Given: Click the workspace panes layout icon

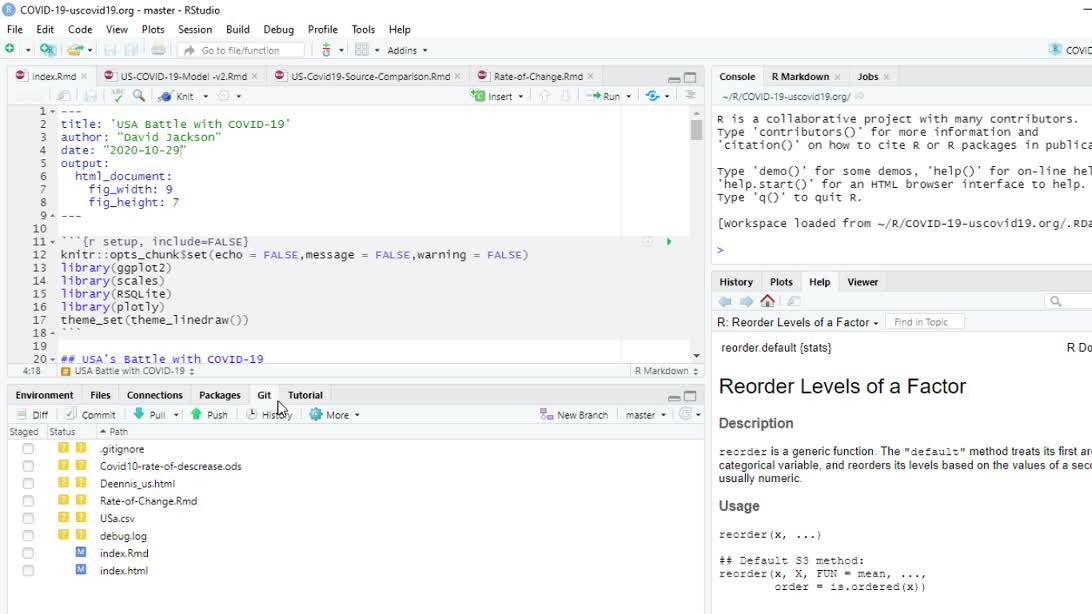Looking at the screenshot, I should tap(361, 49).
